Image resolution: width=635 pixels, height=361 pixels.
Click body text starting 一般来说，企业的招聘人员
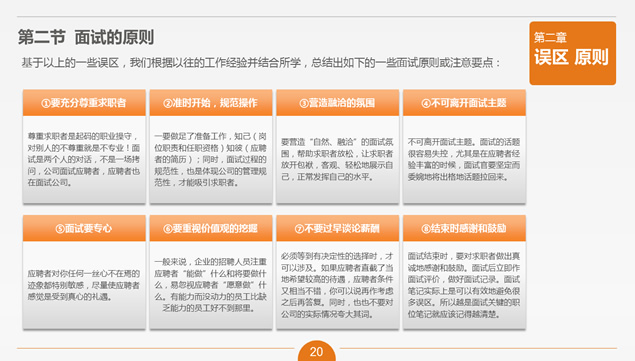pyautogui.click(x=211, y=285)
